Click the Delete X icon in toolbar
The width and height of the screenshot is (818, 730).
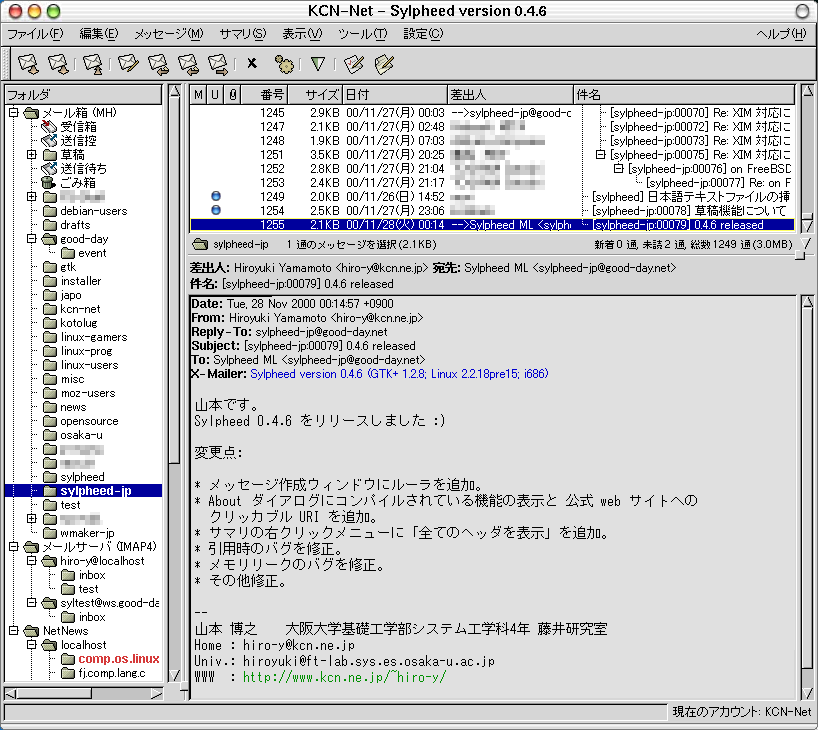252,64
